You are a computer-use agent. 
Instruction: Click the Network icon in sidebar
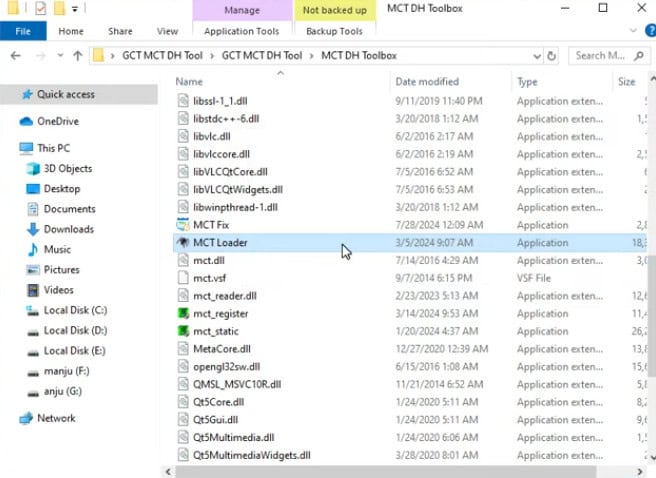[x=26, y=418]
